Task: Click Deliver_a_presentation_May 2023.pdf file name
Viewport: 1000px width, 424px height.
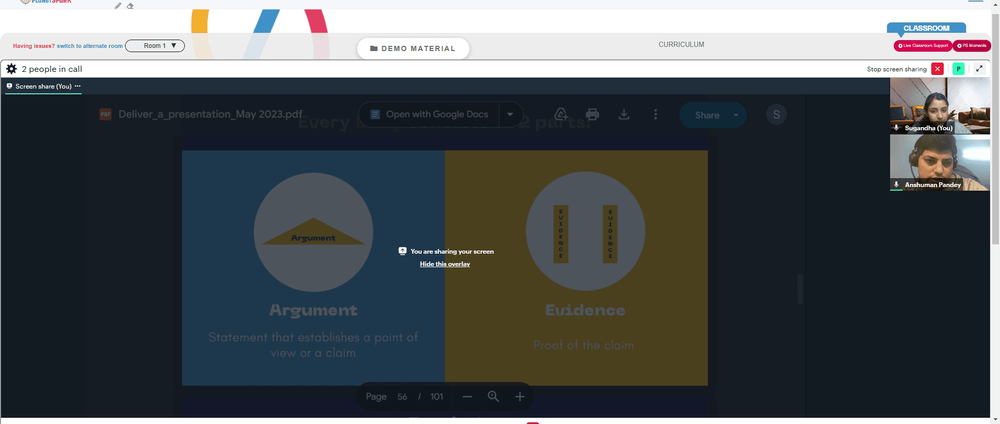Action: (210, 115)
